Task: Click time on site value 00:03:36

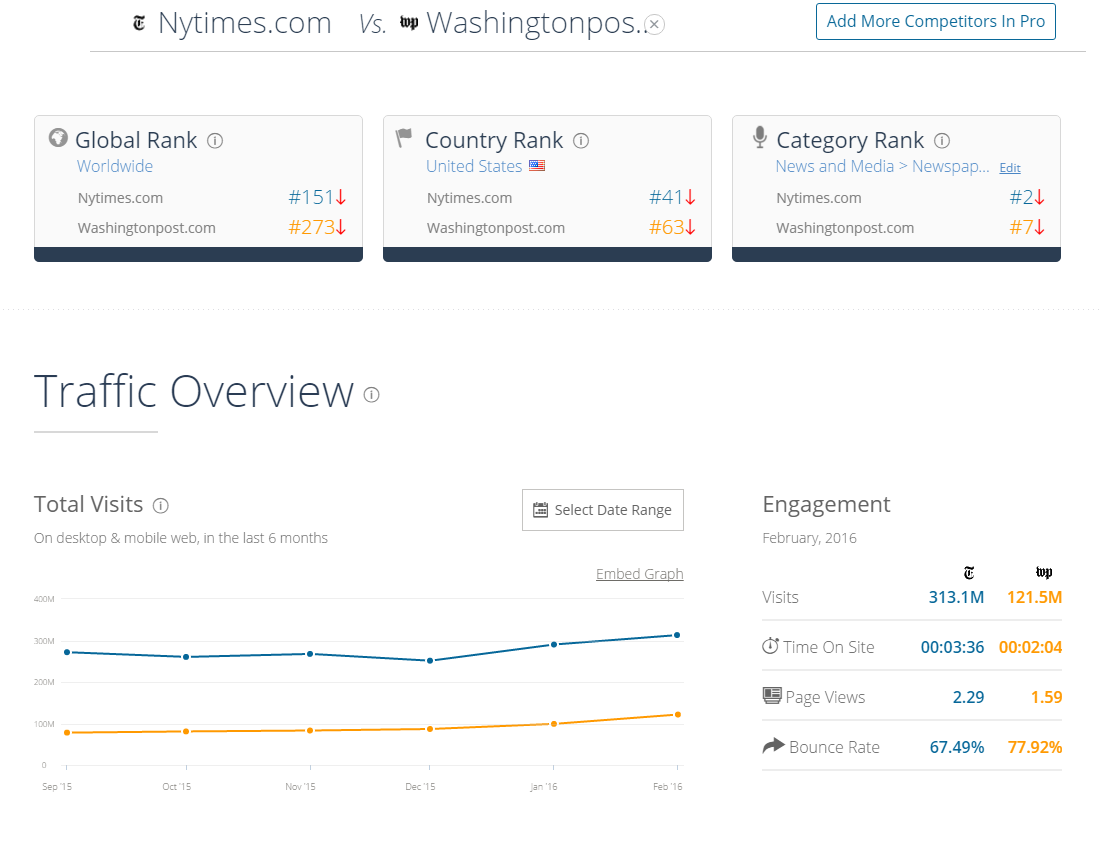Action: pyautogui.click(x=953, y=647)
